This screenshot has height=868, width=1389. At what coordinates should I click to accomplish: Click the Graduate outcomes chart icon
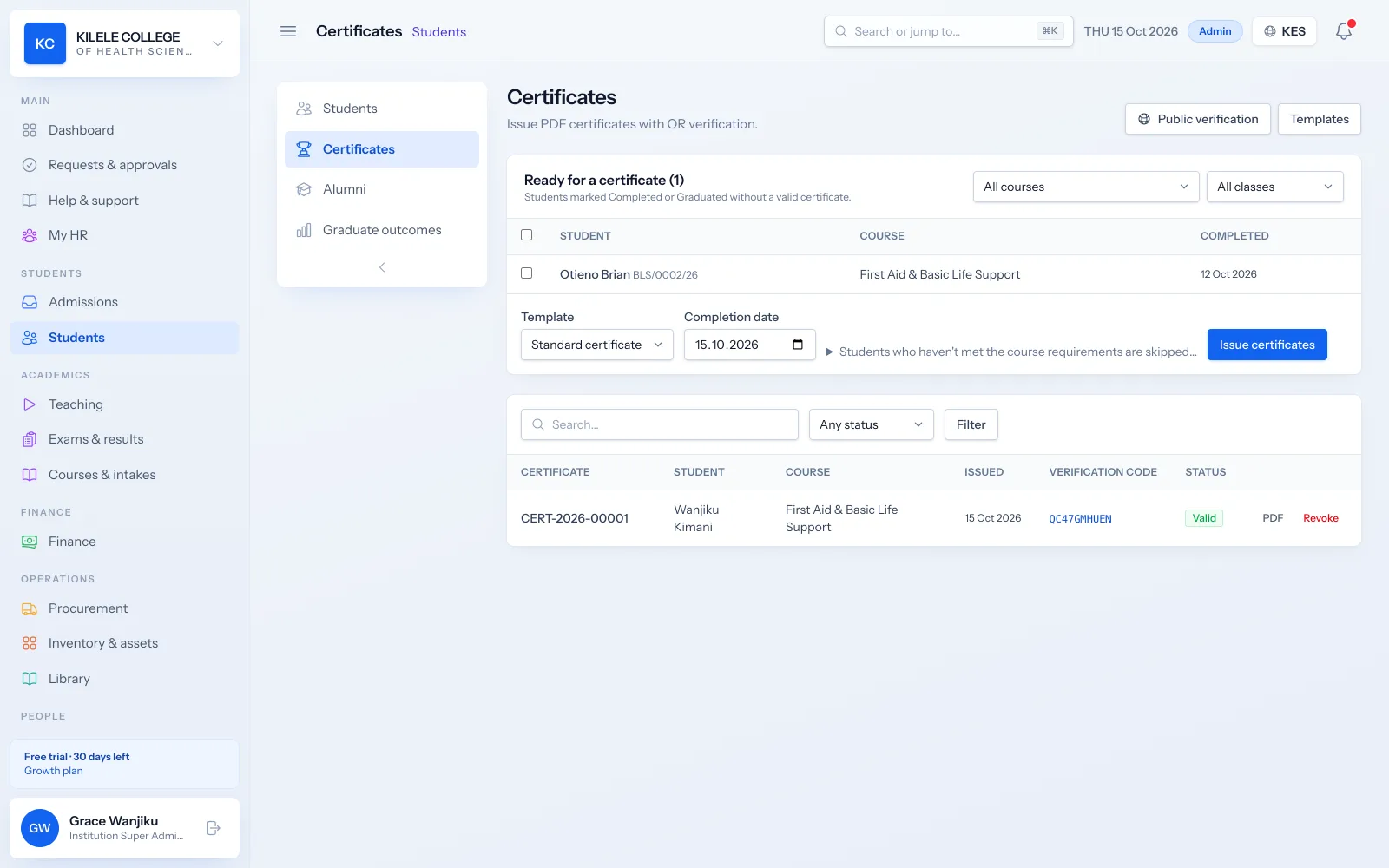(304, 230)
